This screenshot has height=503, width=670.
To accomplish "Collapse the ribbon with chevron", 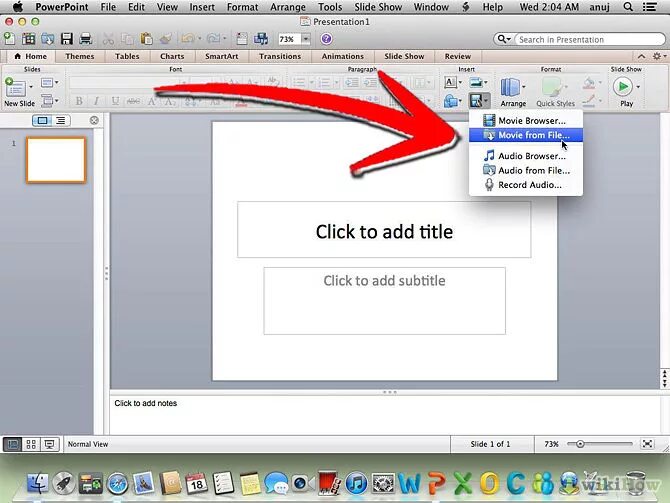I will (x=641, y=56).
